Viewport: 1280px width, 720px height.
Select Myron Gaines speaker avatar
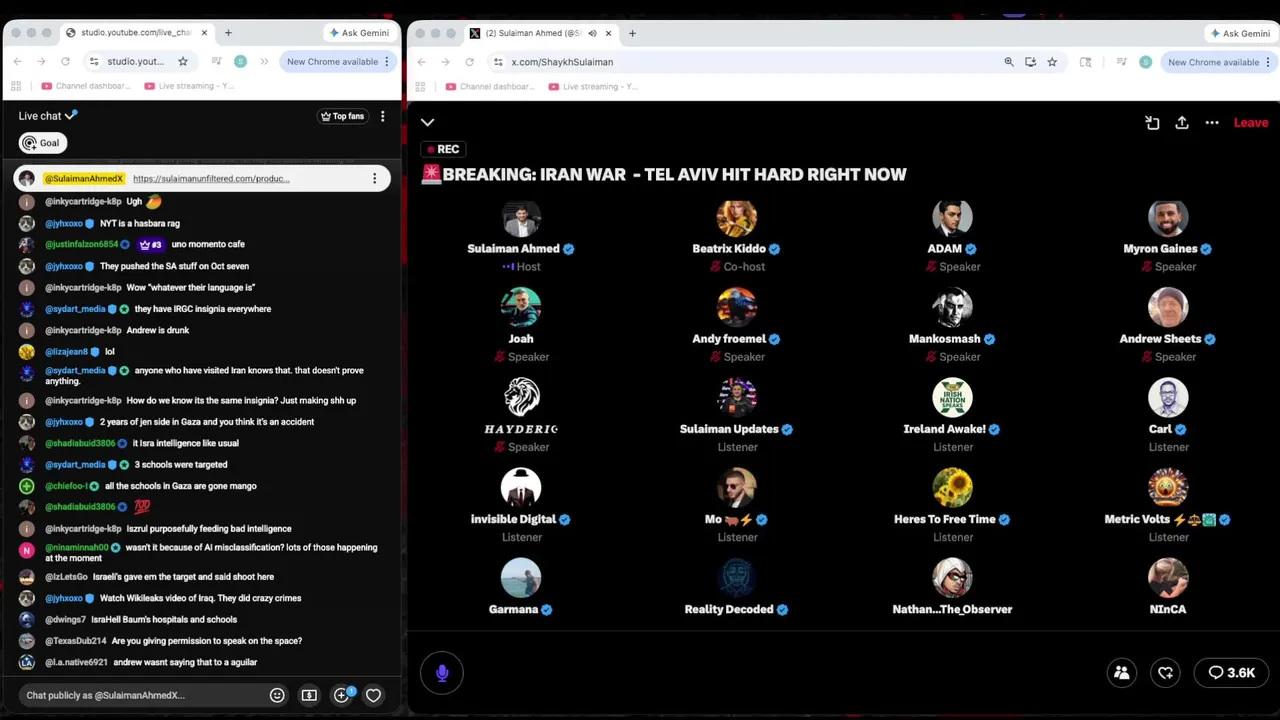coord(1168,218)
